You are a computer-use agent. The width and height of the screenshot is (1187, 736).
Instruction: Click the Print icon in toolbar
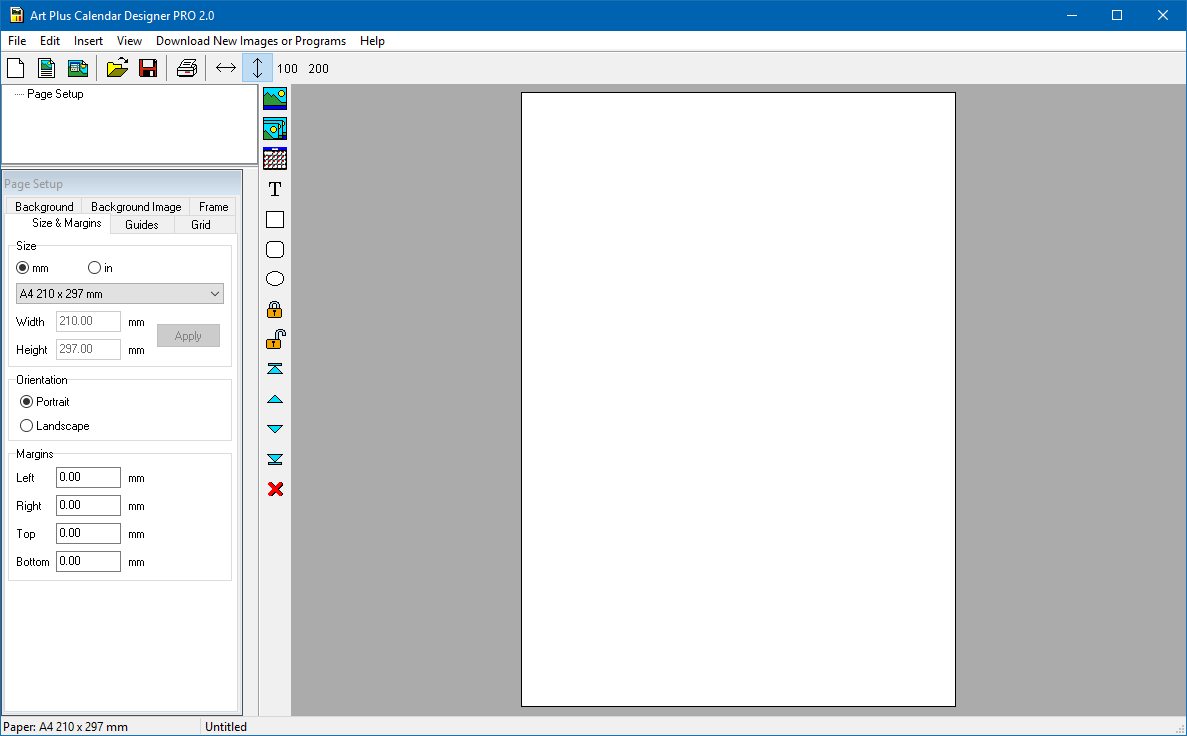tap(186, 69)
